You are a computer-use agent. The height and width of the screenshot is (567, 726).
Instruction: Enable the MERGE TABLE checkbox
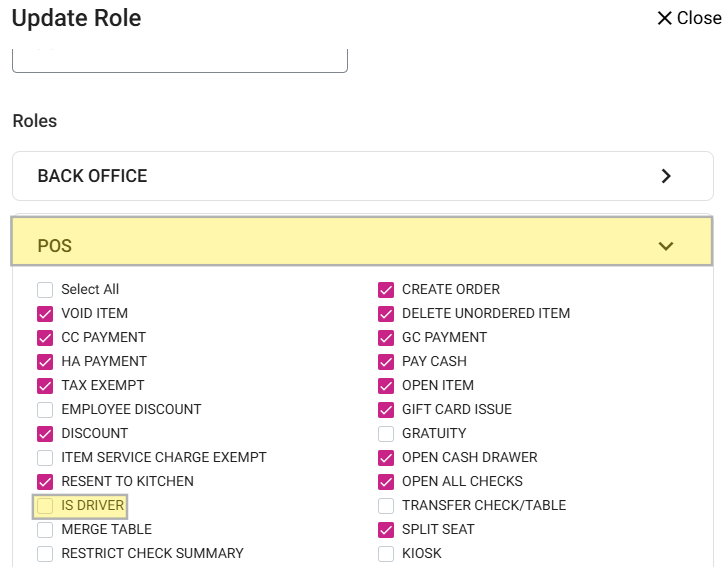(45, 530)
